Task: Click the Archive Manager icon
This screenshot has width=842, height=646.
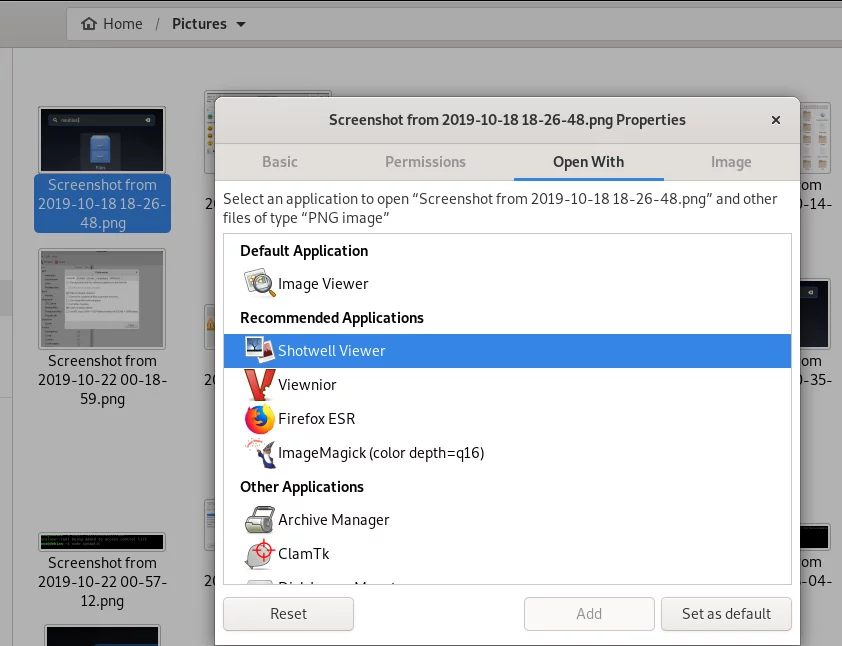Action: pos(260,519)
